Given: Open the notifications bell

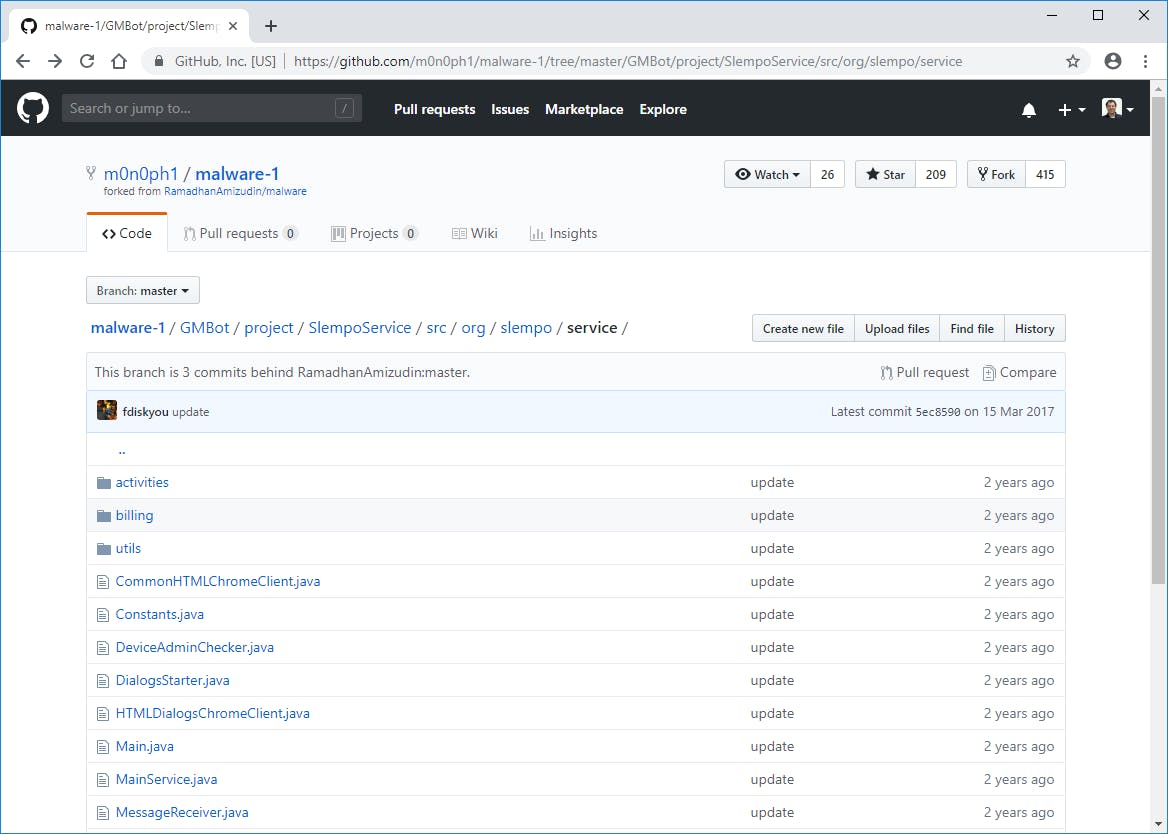Looking at the screenshot, I should point(1029,110).
